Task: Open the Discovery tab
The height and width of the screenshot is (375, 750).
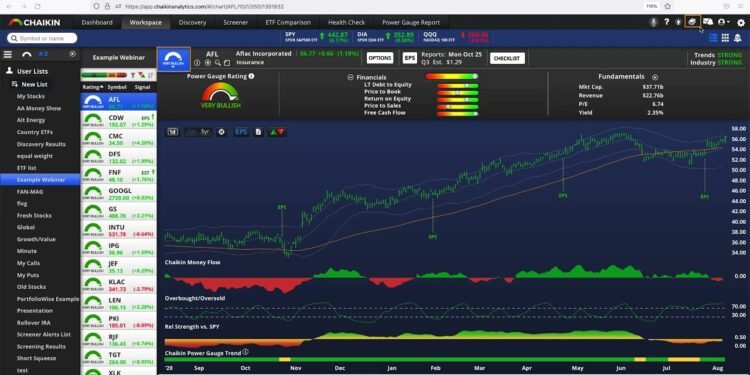Action: point(192,22)
